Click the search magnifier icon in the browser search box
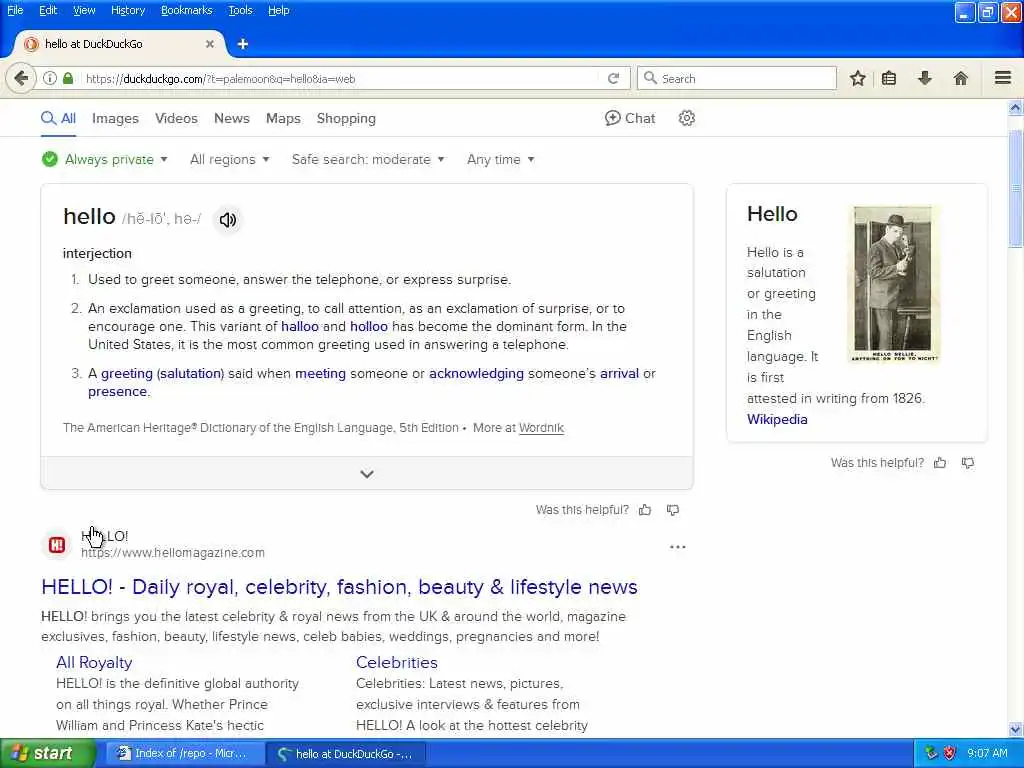The width and height of the screenshot is (1024, 768). coord(650,78)
